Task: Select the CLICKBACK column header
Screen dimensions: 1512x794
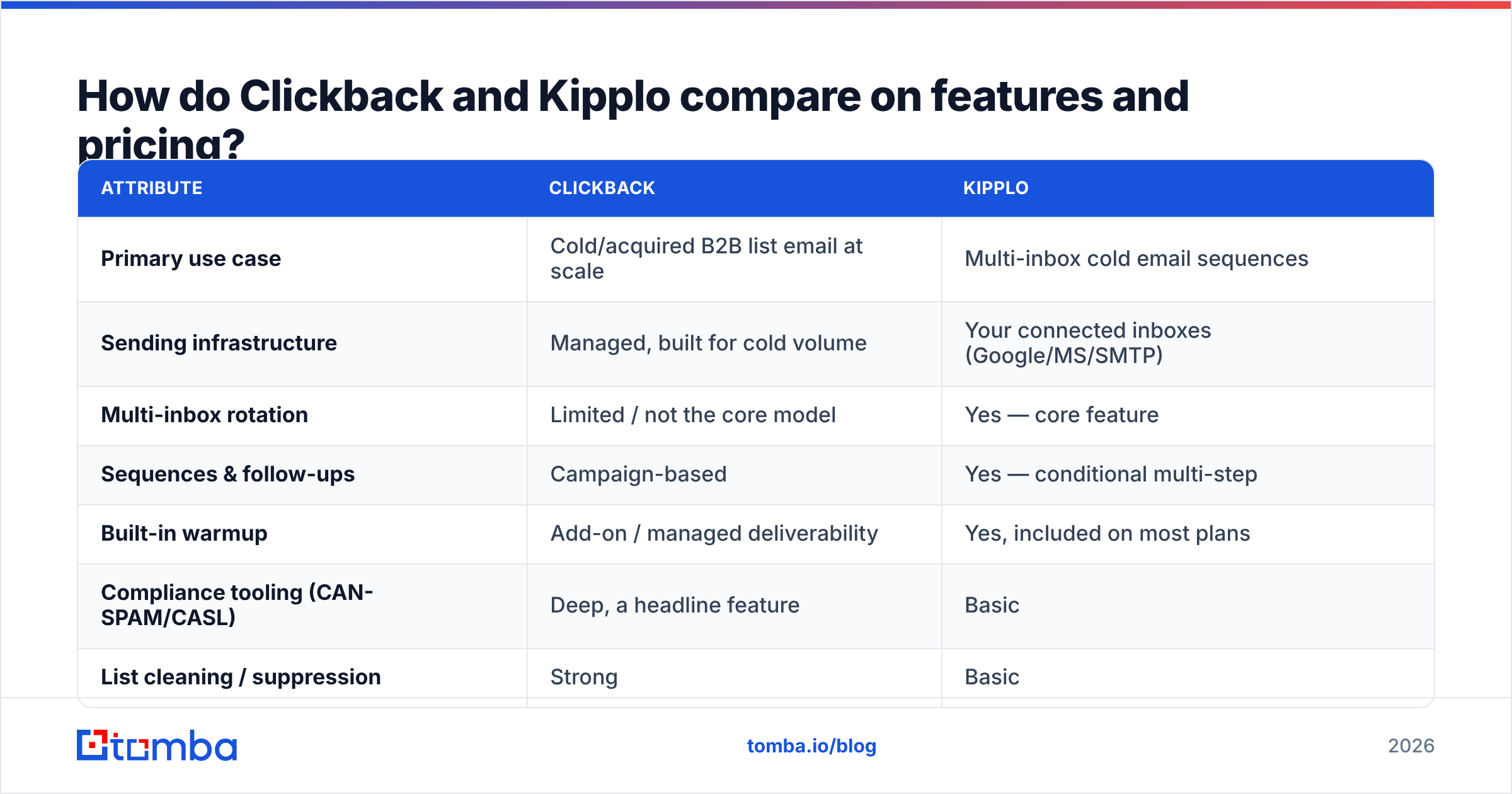Action: click(602, 188)
